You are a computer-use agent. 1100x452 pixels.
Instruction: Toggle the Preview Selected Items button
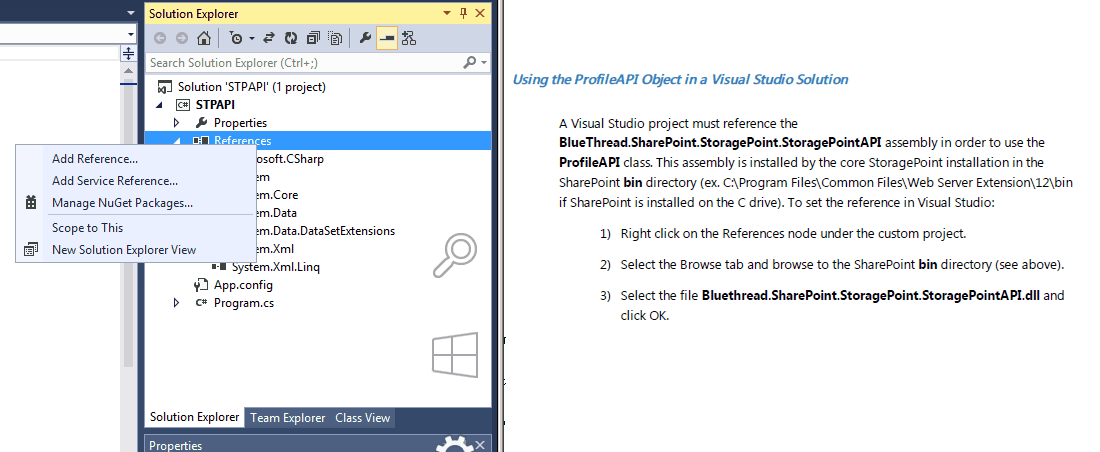click(x=387, y=38)
